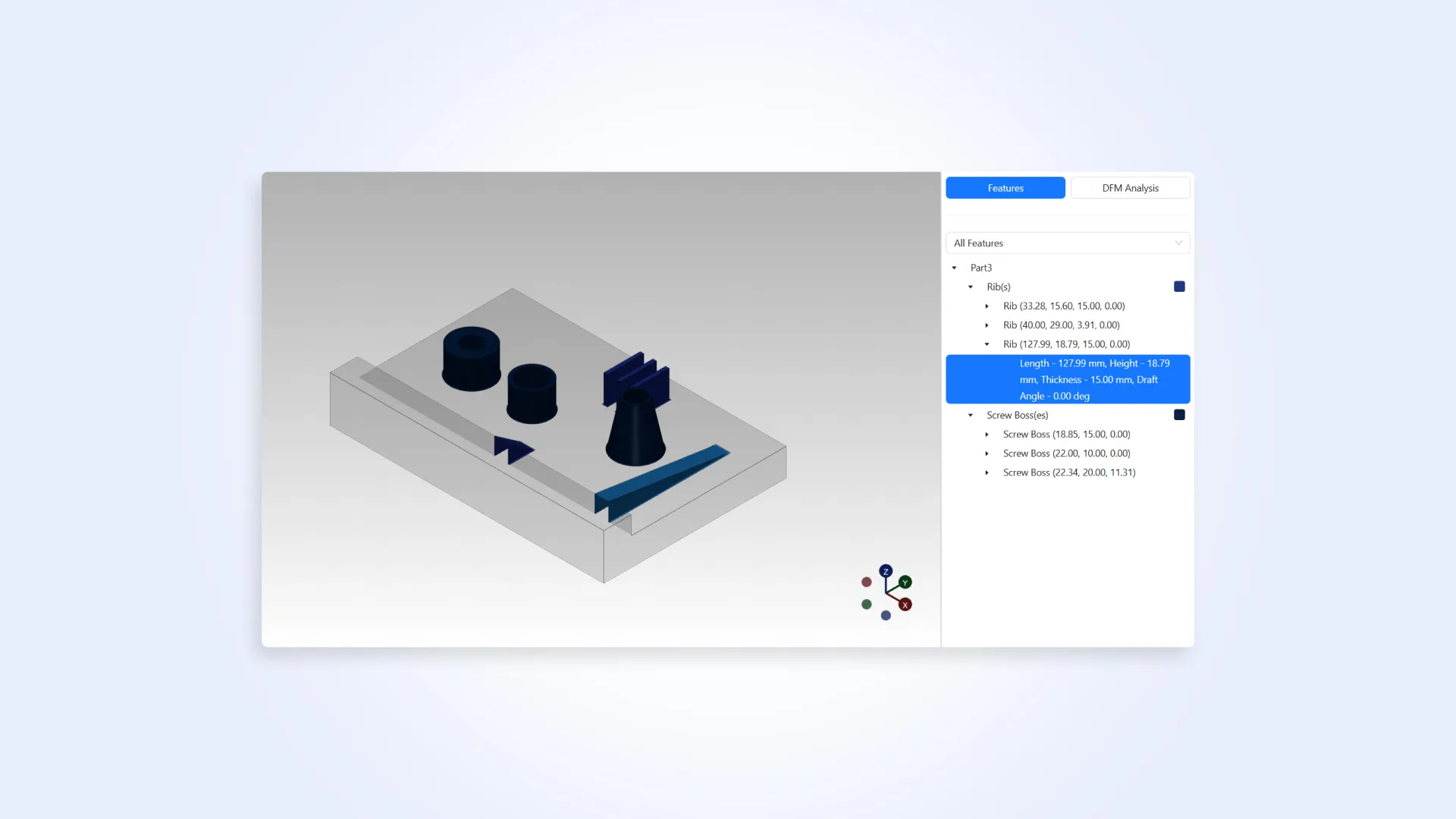Viewport: 1456px width, 819px height.
Task: Select Screw Boss (22.34, 20.00, 11.31) entry
Action: (x=1068, y=472)
